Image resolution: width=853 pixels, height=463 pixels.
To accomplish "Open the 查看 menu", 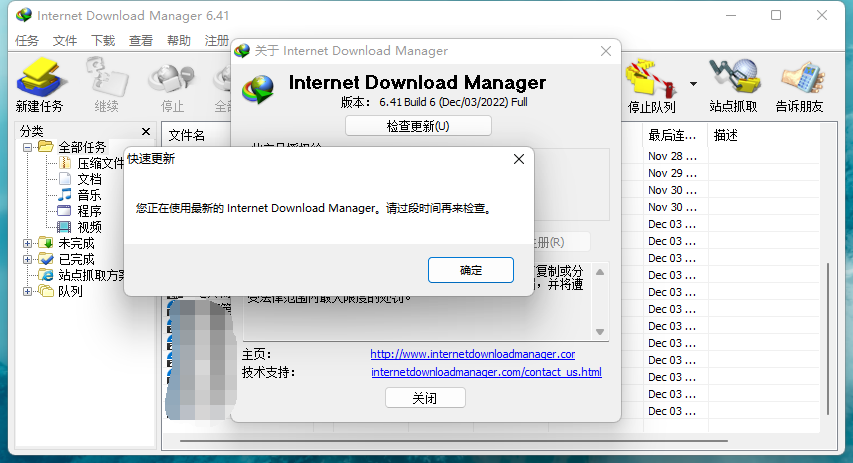I will pyautogui.click(x=141, y=41).
